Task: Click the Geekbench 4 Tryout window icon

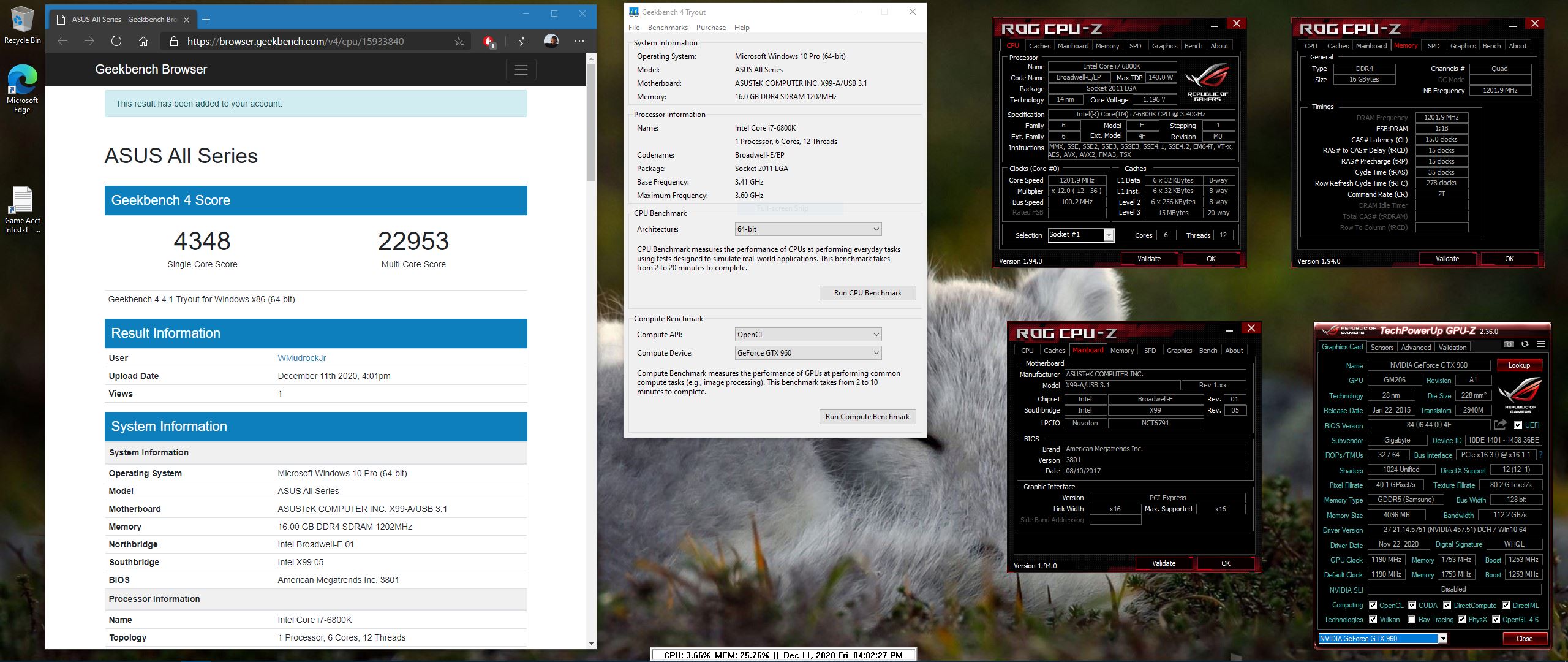Action: (634, 12)
